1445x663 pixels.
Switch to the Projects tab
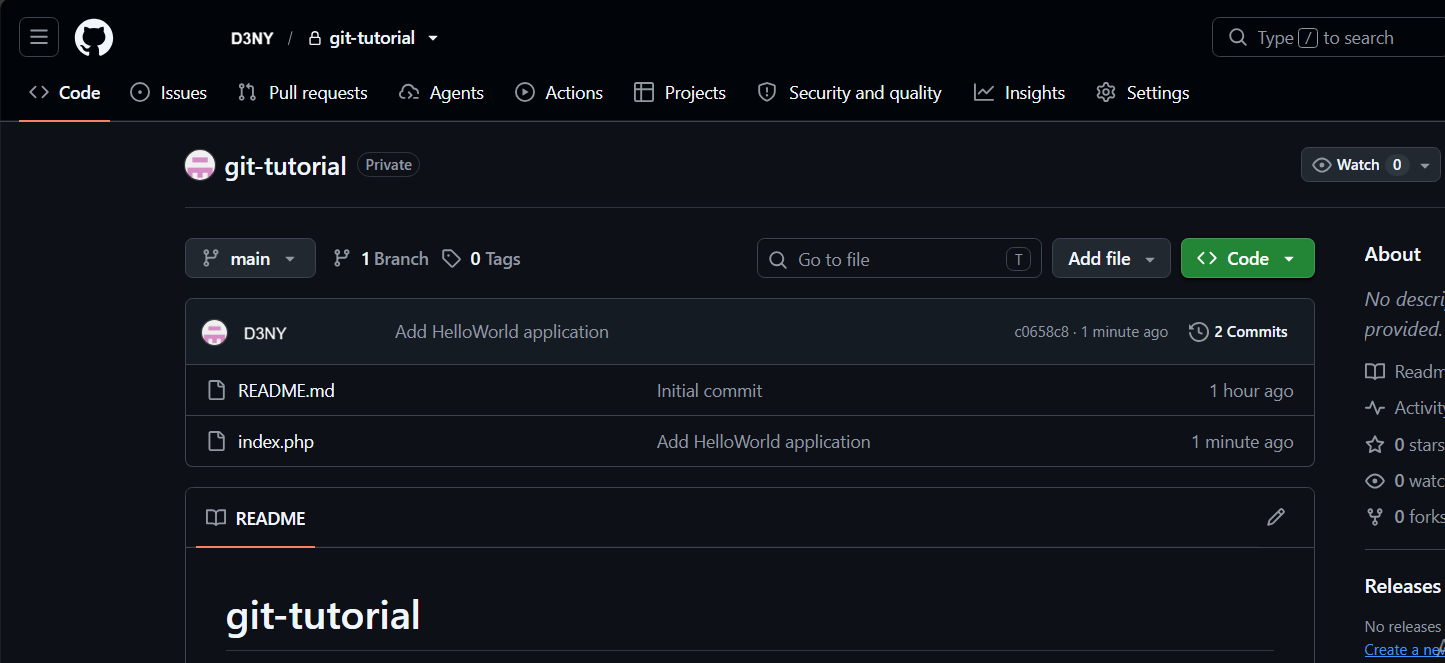coord(680,93)
